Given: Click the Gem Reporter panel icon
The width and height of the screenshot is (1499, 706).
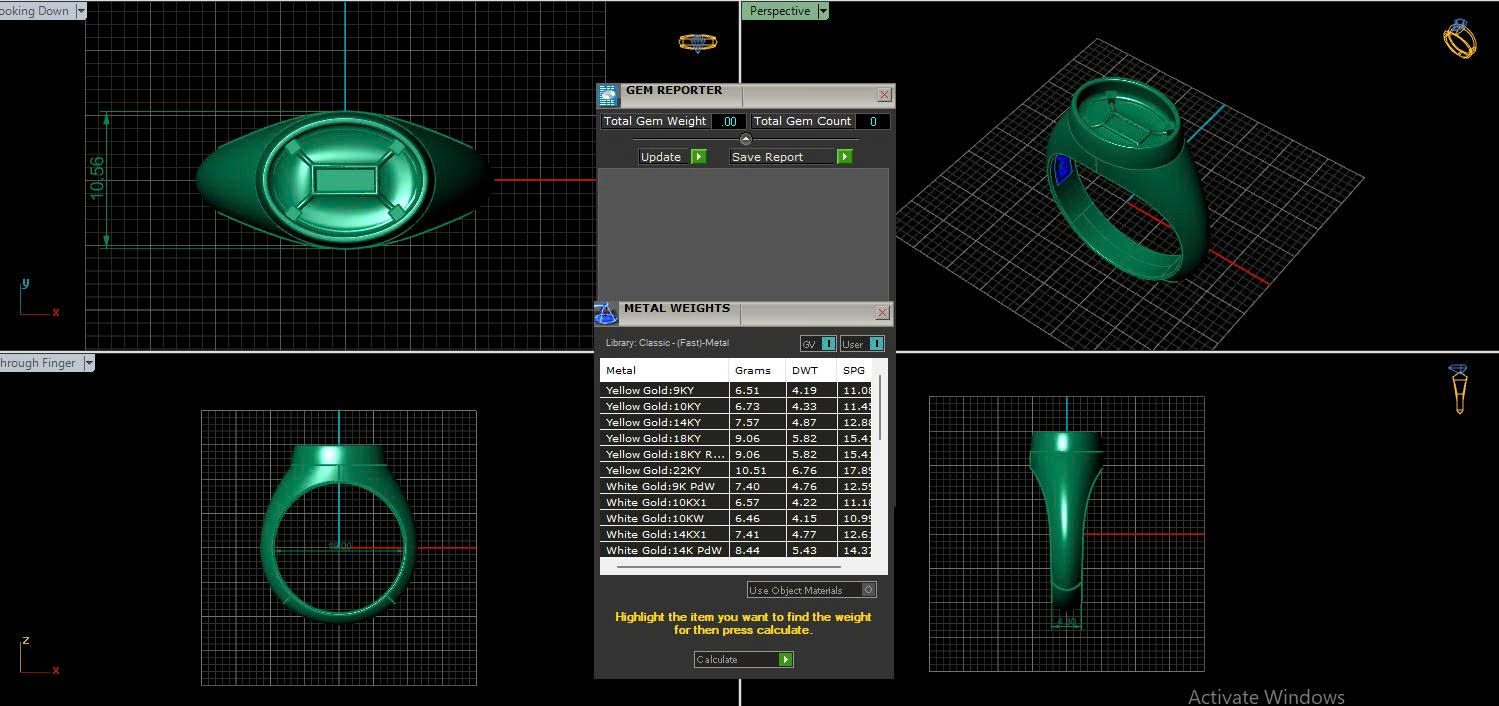Looking at the screenshot, I should [x=608, y=95].
